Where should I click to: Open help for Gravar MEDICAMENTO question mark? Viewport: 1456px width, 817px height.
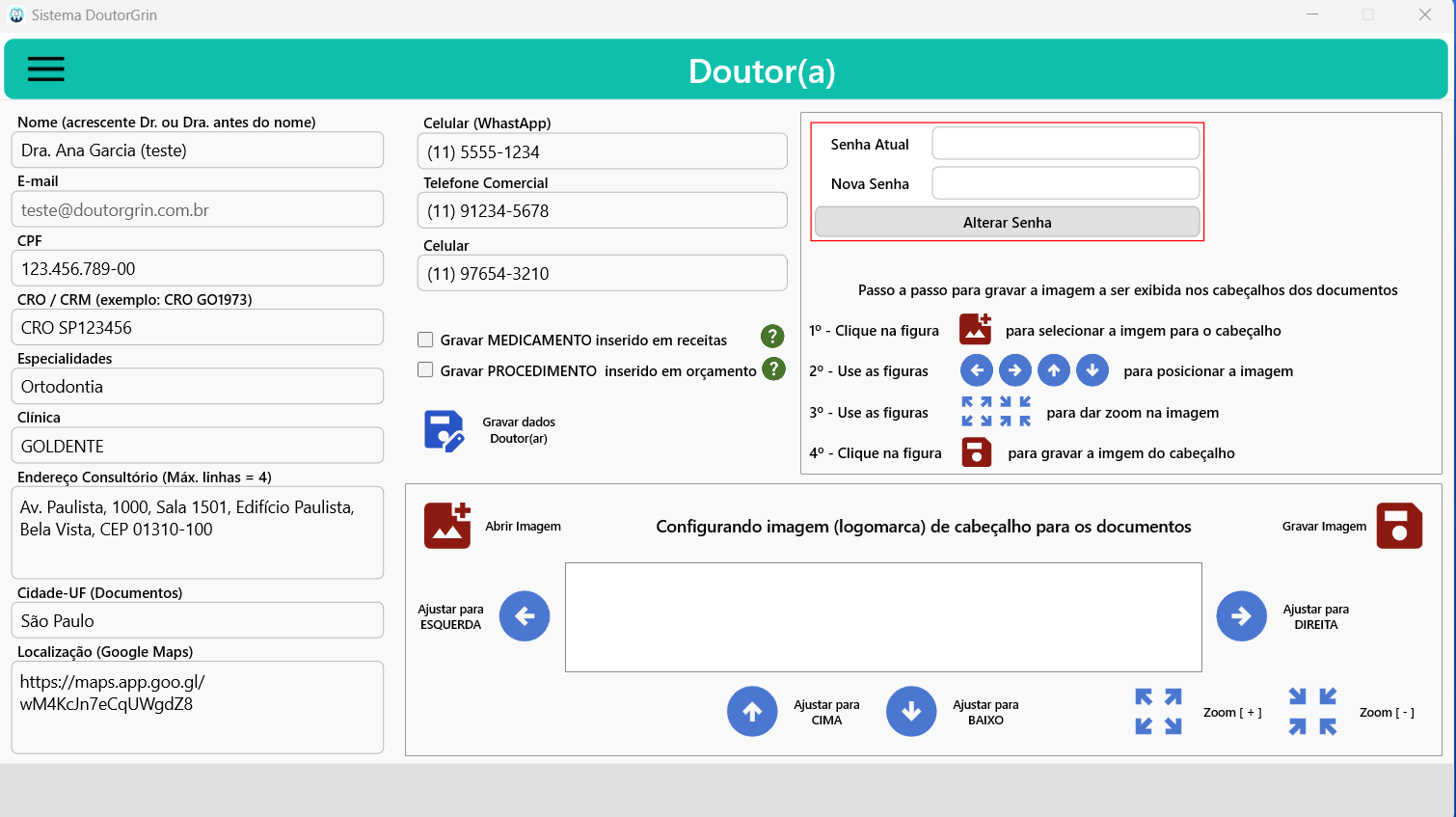(x=772, y=338)
